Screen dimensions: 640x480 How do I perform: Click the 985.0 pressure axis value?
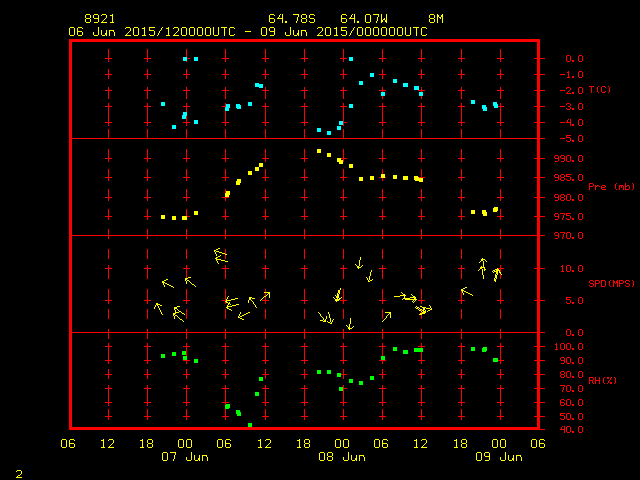(x=569, y=178)
